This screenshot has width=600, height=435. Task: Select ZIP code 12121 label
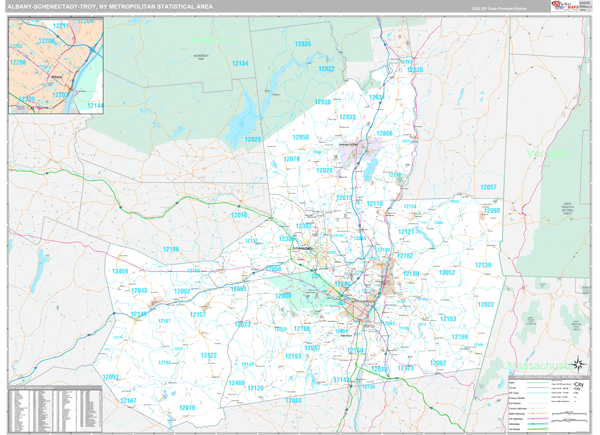406,232
